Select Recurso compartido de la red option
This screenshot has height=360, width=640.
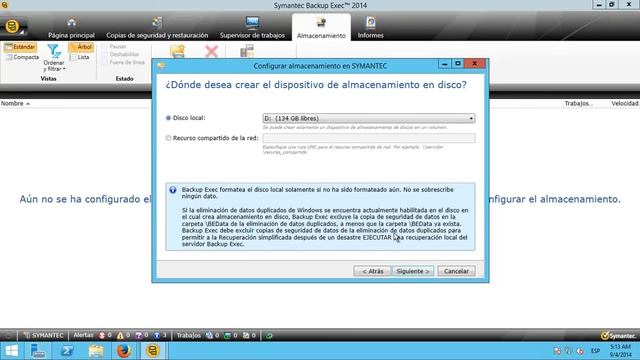coord(168,138)
